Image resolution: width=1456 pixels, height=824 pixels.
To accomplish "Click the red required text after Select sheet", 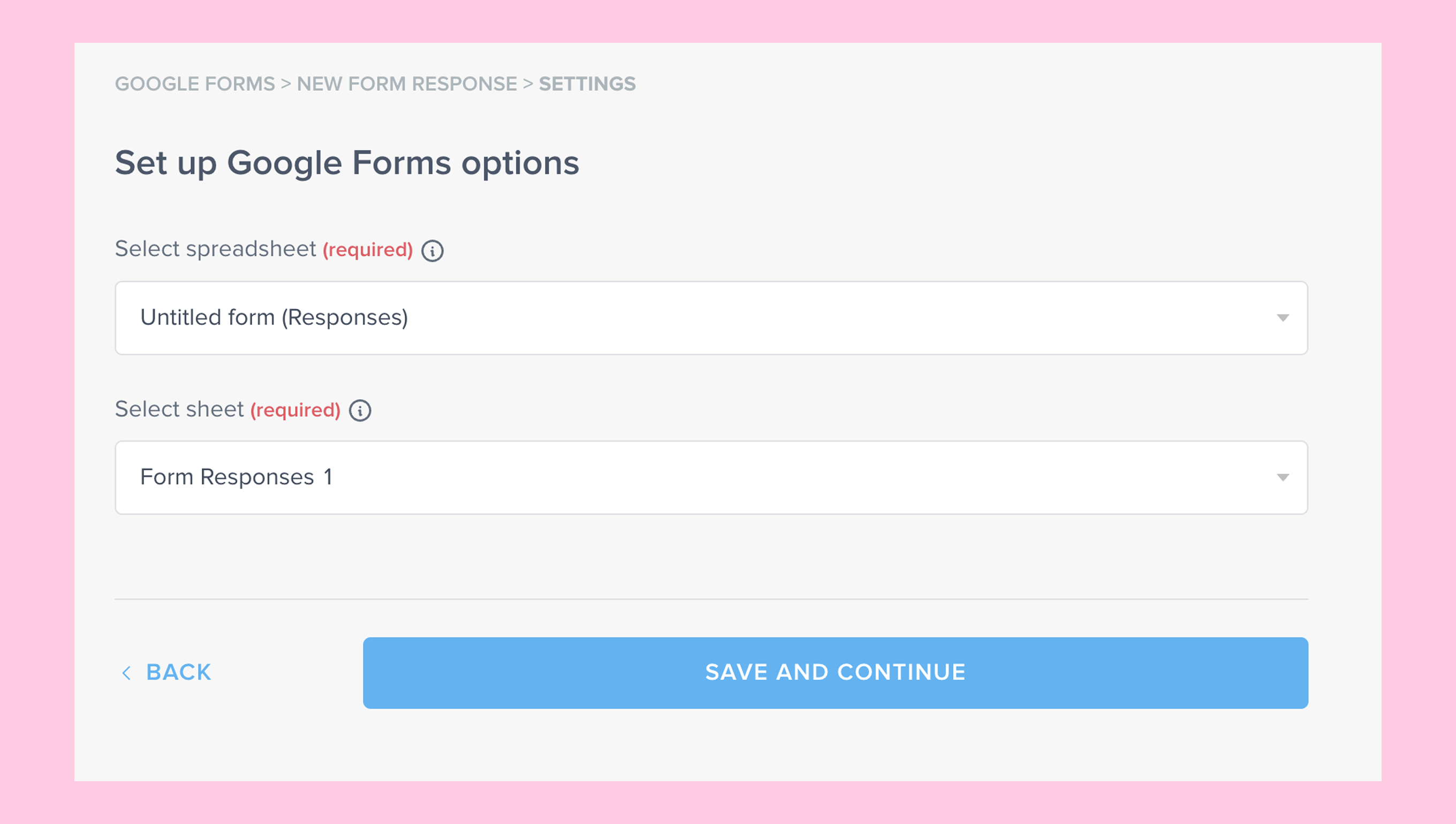I will point(295,410).
